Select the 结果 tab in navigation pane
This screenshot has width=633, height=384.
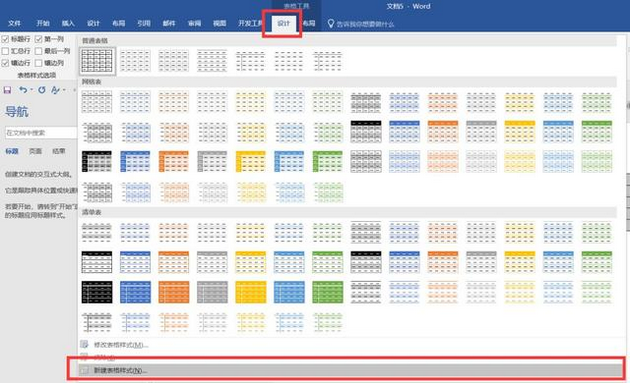[59, 151]
